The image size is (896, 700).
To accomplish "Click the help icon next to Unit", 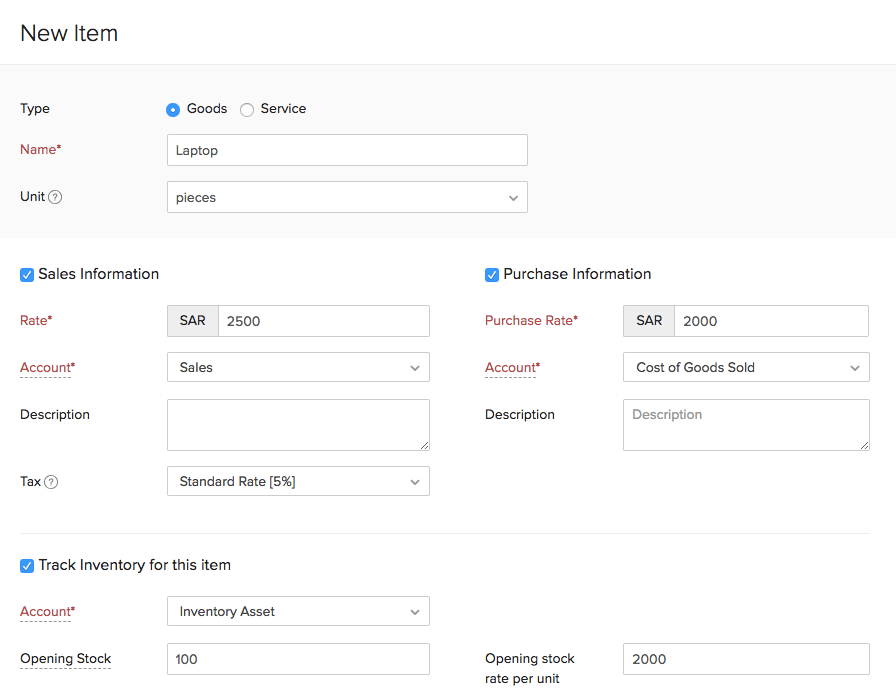I will [55, 197].
